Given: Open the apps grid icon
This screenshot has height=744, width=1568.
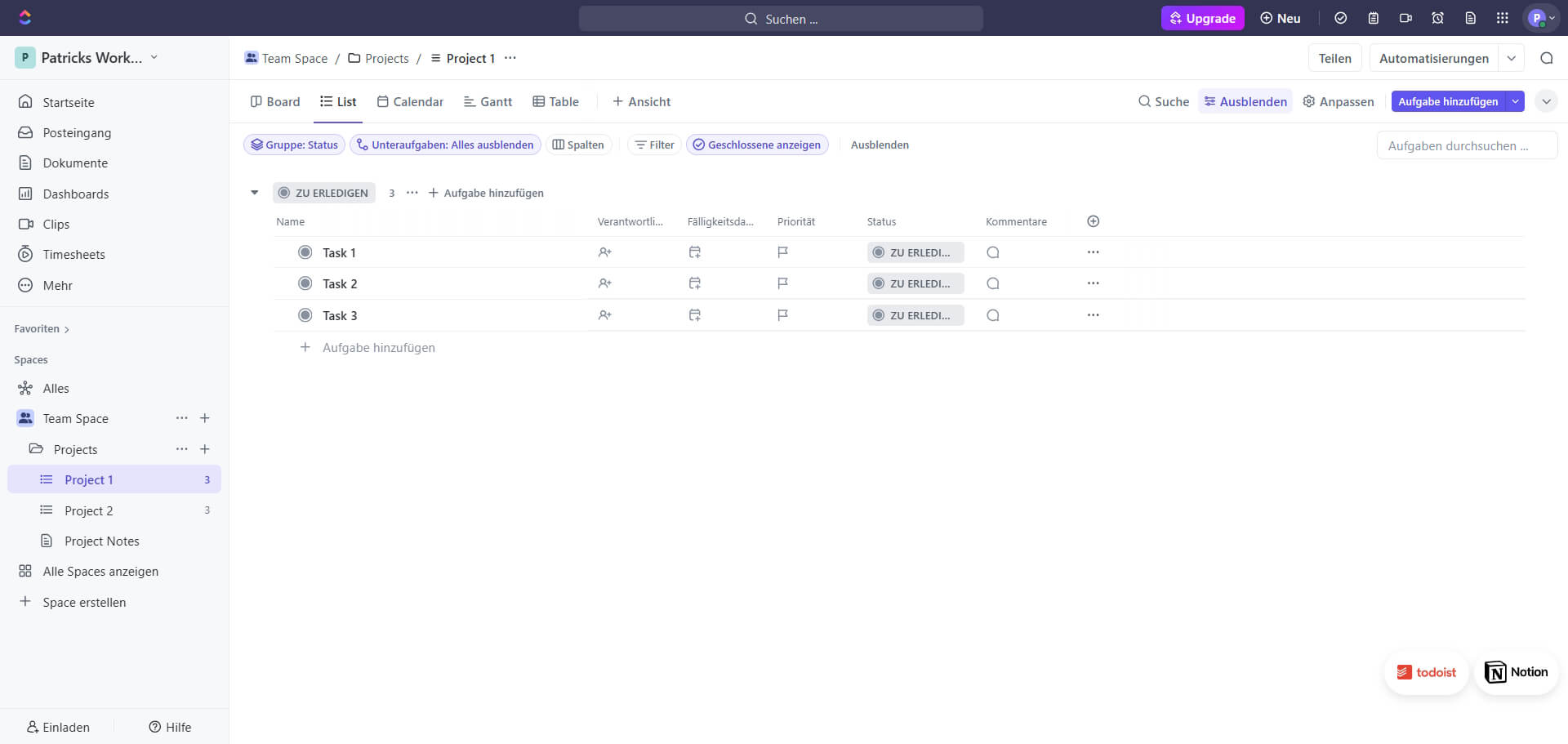Looking at the screenshot, I should (x=1502, y=18).
